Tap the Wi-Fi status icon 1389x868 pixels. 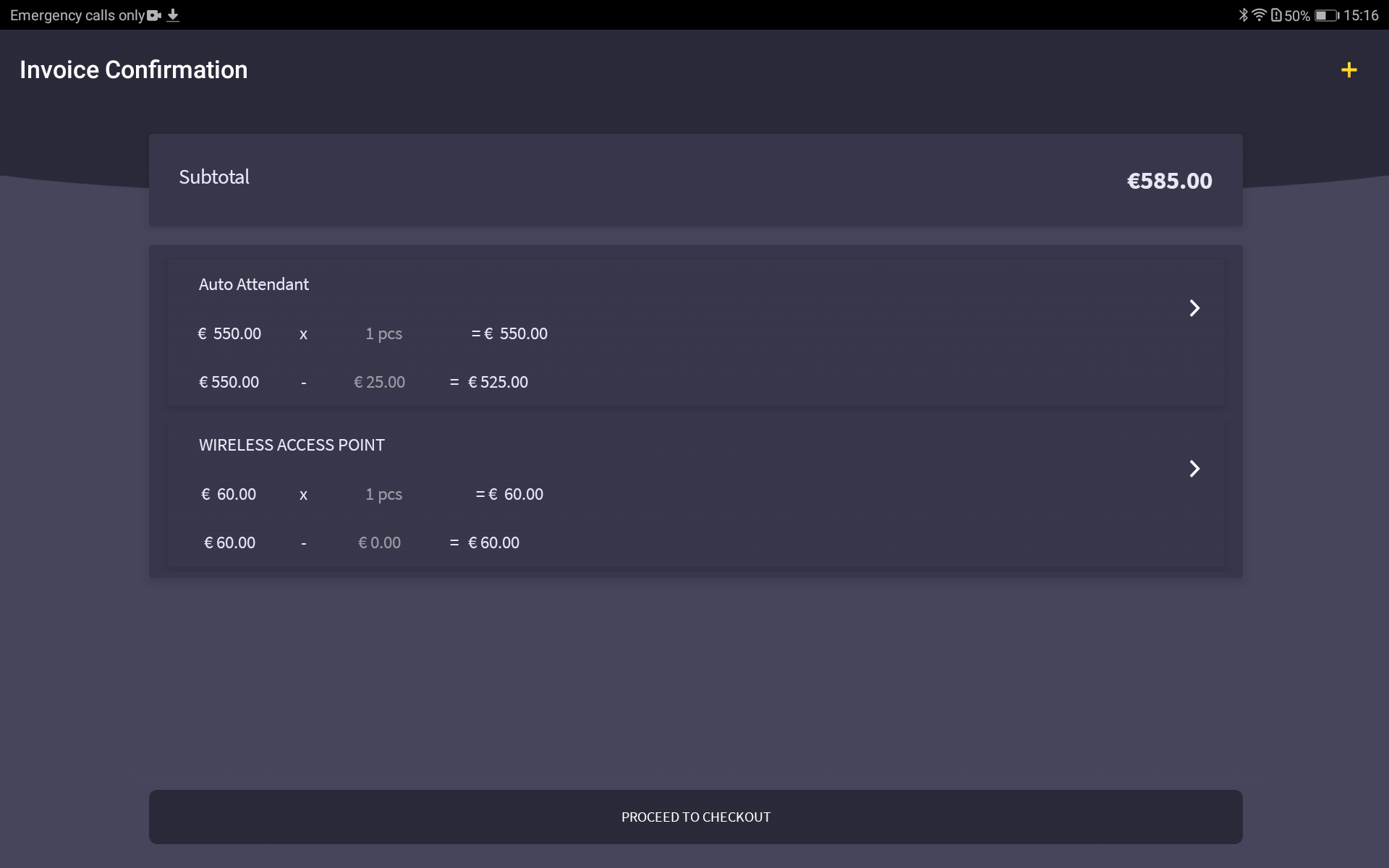point(1259,15)
